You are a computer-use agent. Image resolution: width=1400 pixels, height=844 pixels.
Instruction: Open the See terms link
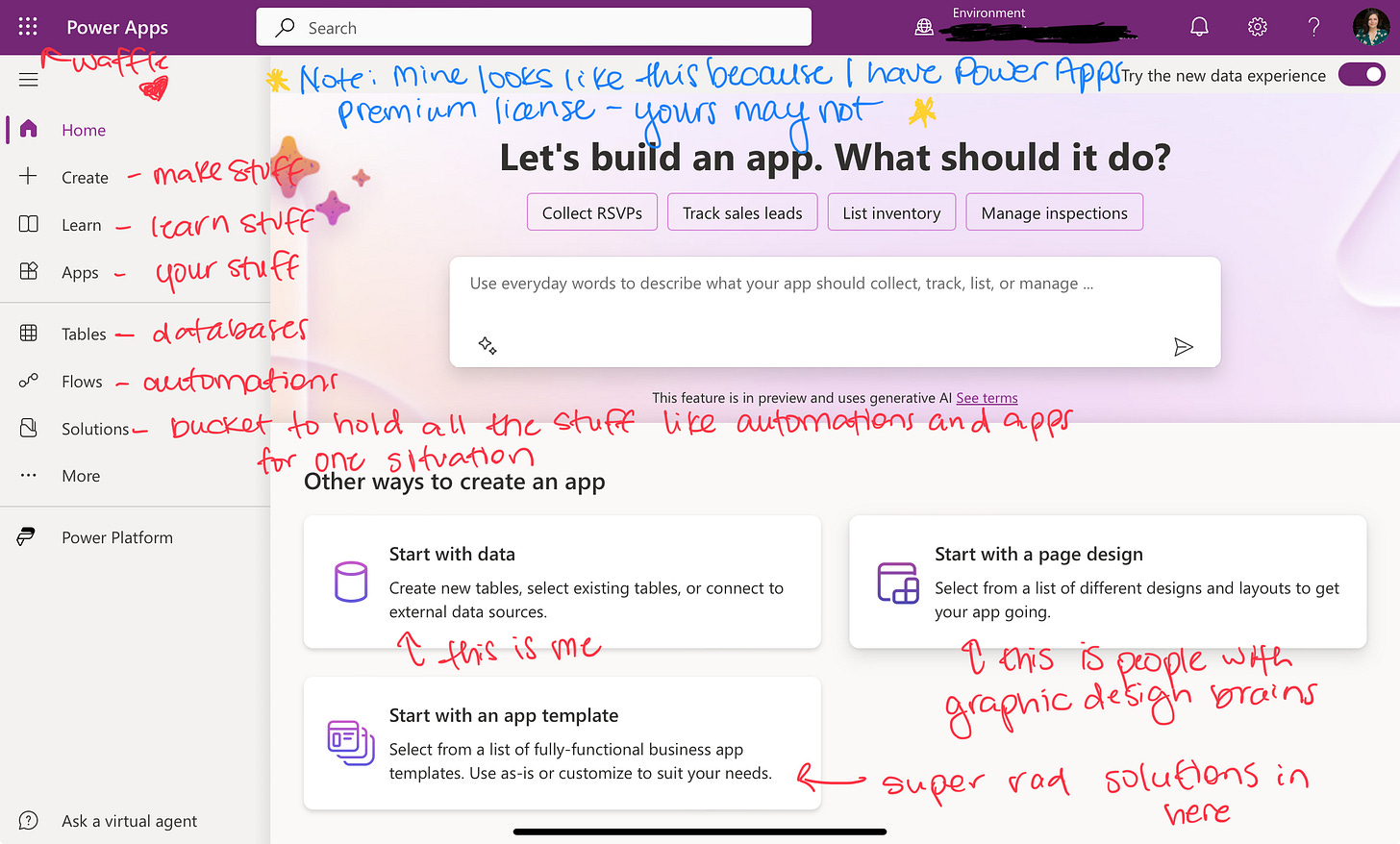[x=987, y=397]
